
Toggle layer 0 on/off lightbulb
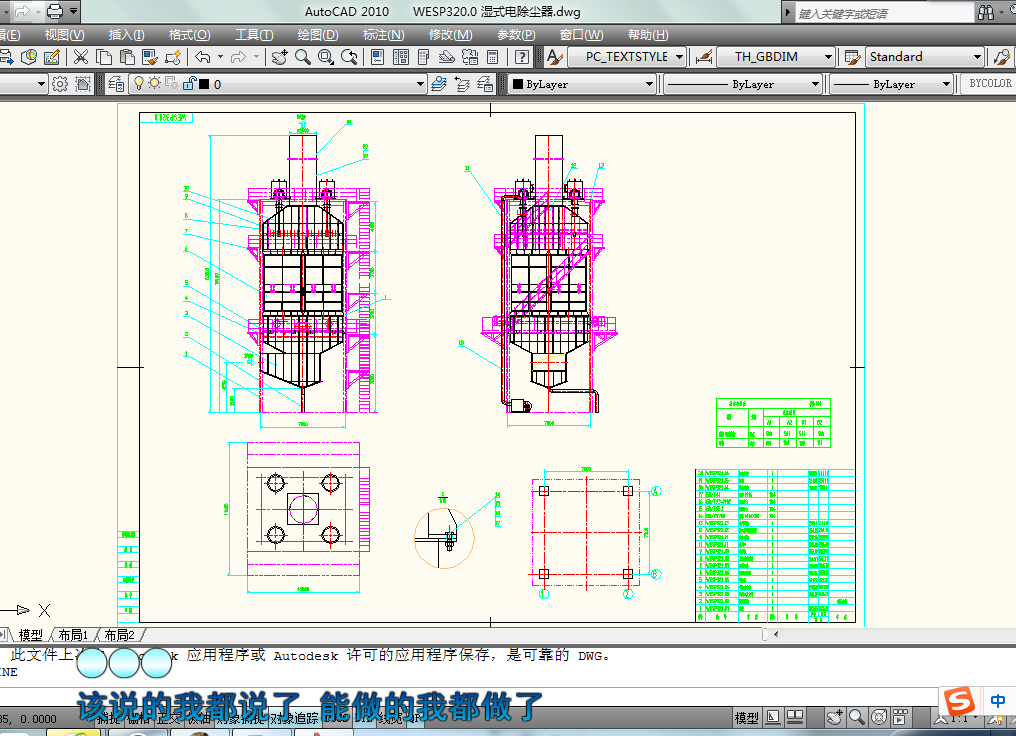pyautogui.click(x=140, y=84)
